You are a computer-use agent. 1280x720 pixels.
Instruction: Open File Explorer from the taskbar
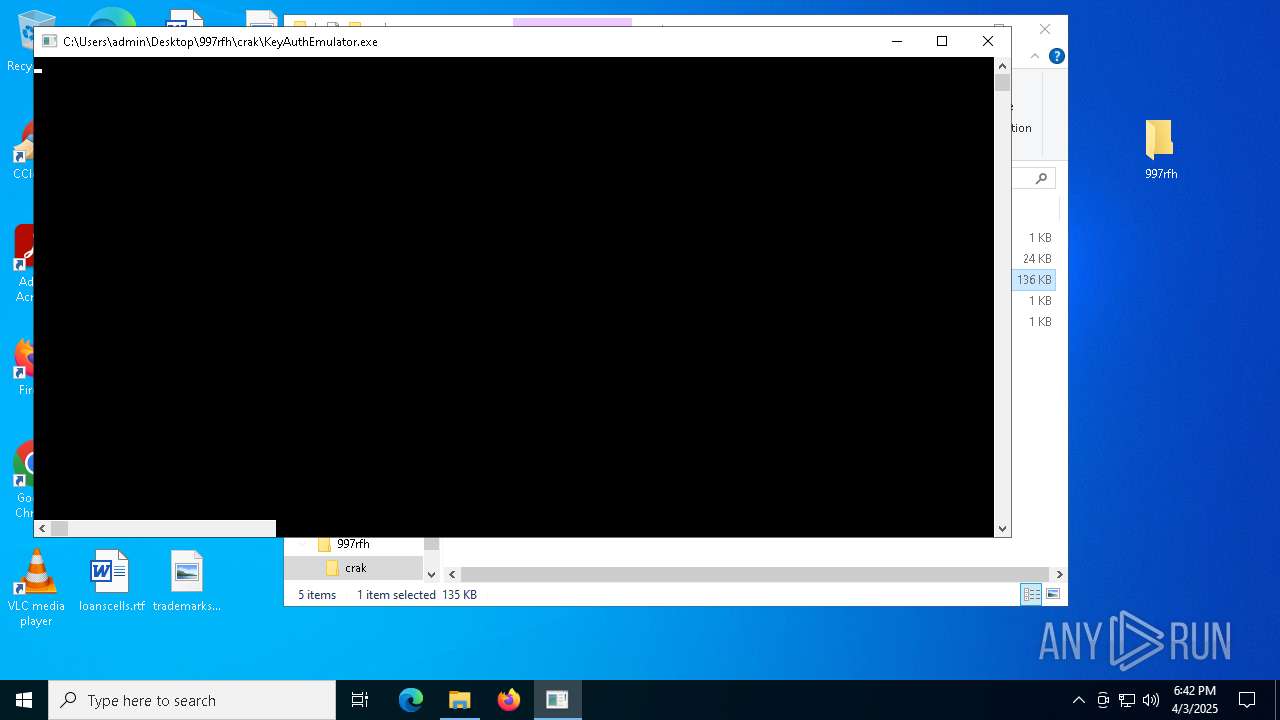[460, 700]
